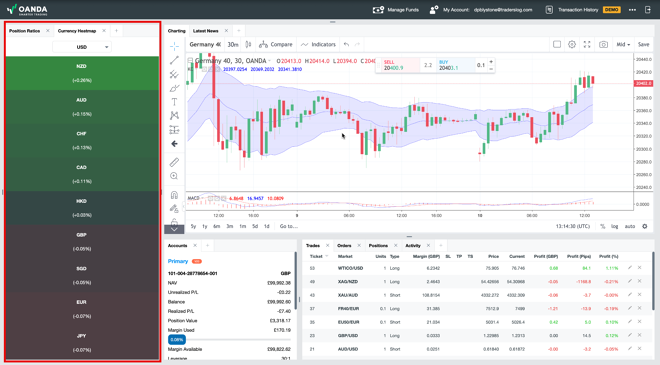Open Manage Funds
The width and height of the screenshot is (660, 365).
[396, 10]
